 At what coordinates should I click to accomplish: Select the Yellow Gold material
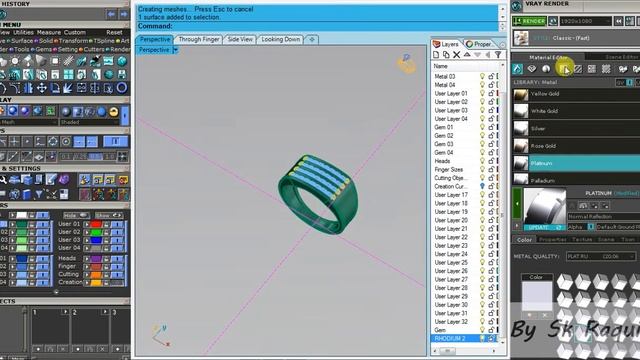click(x=576, y=94)
